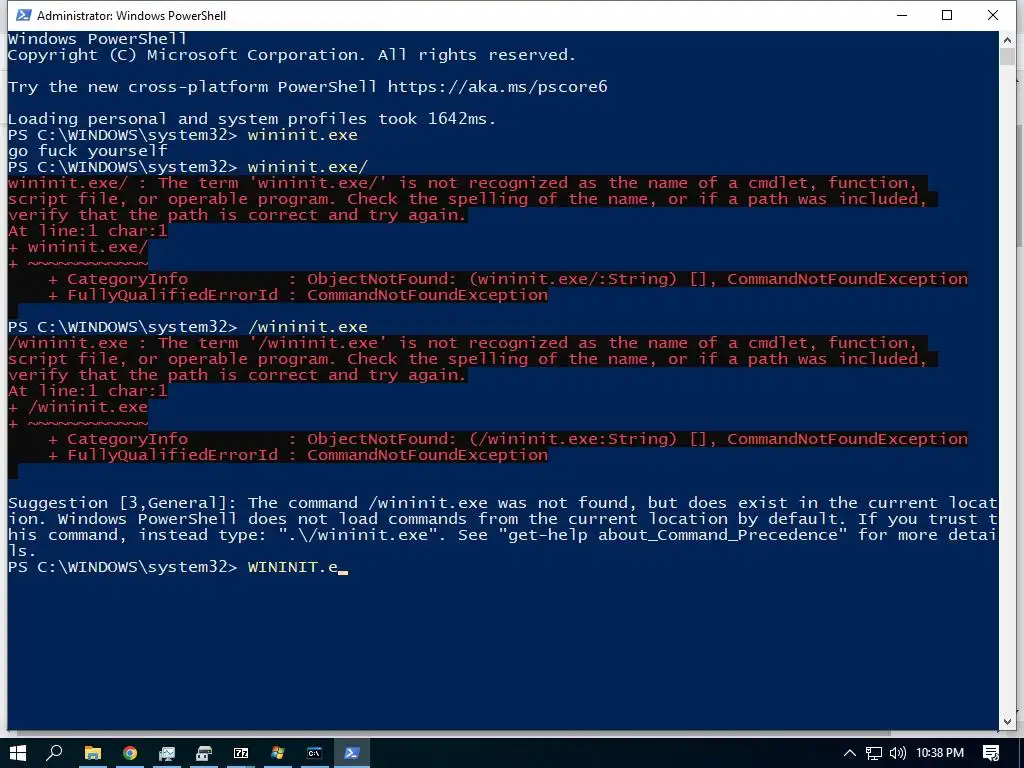The height and width of the screenshot is (768, 1024).
Task: Open the Windows Start menu
Action: (18, 753)
